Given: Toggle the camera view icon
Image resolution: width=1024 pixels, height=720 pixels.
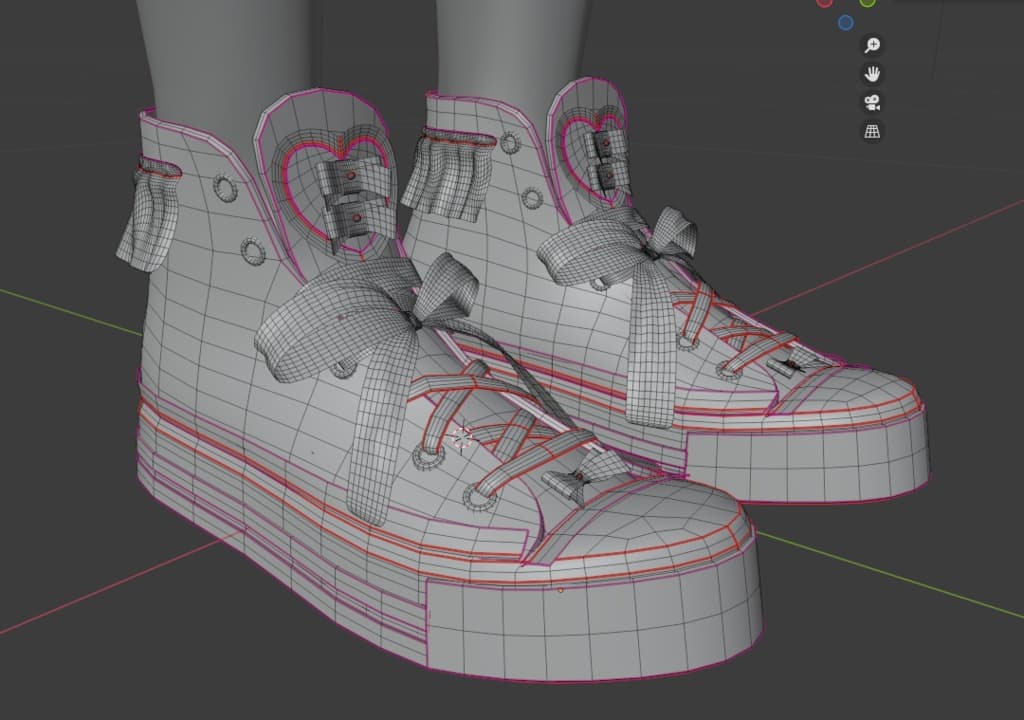Looking at the screenshot, I should tap(872, 103).
